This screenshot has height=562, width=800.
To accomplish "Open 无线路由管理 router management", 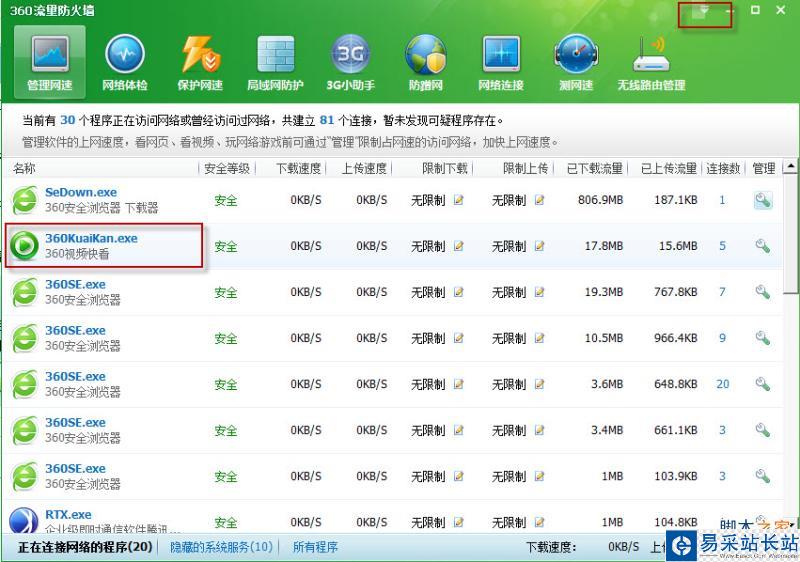I will coord(651,62).
